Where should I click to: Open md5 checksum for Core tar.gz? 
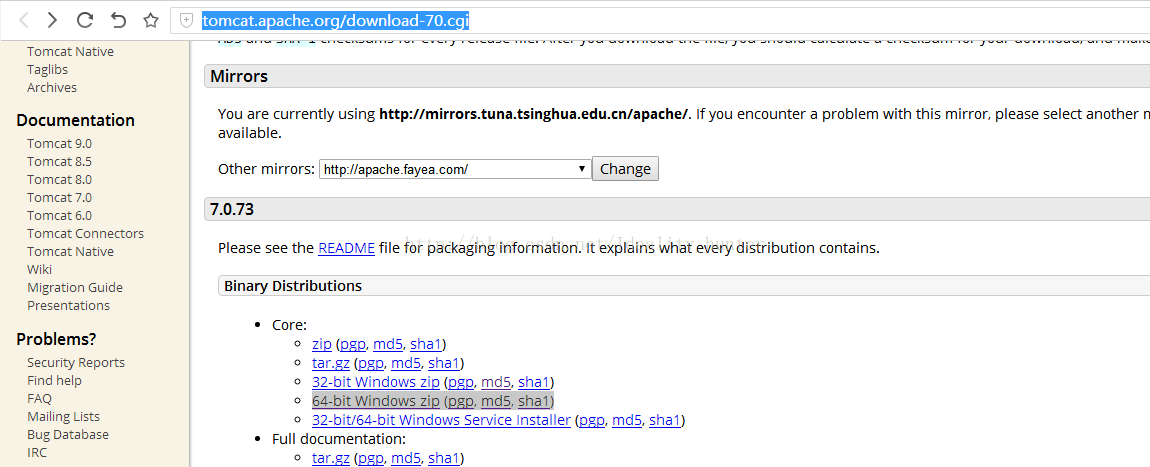(406, 363)
